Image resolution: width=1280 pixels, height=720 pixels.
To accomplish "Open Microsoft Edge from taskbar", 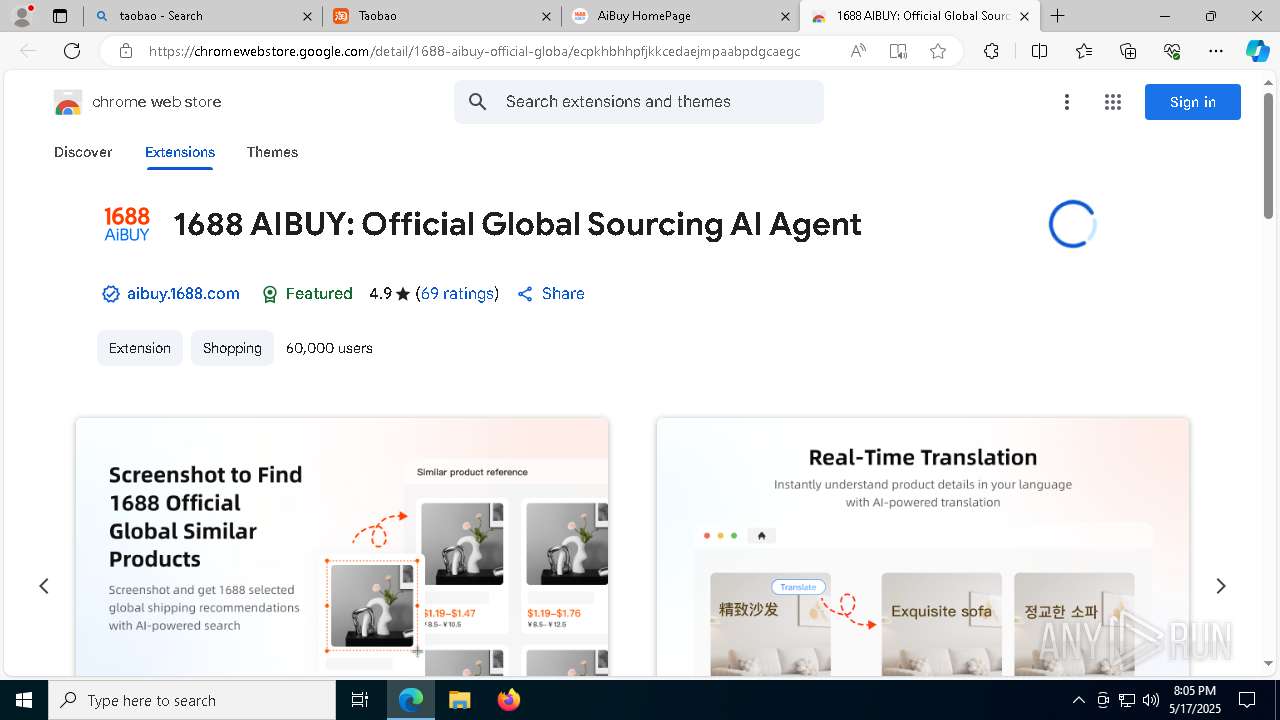I will point(411,700).
